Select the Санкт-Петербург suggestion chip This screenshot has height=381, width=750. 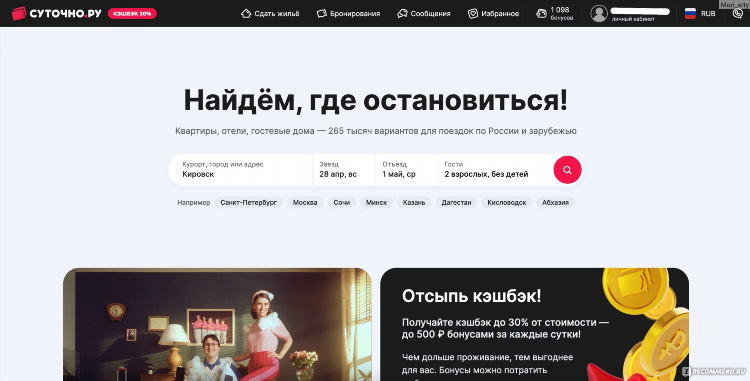249,203
